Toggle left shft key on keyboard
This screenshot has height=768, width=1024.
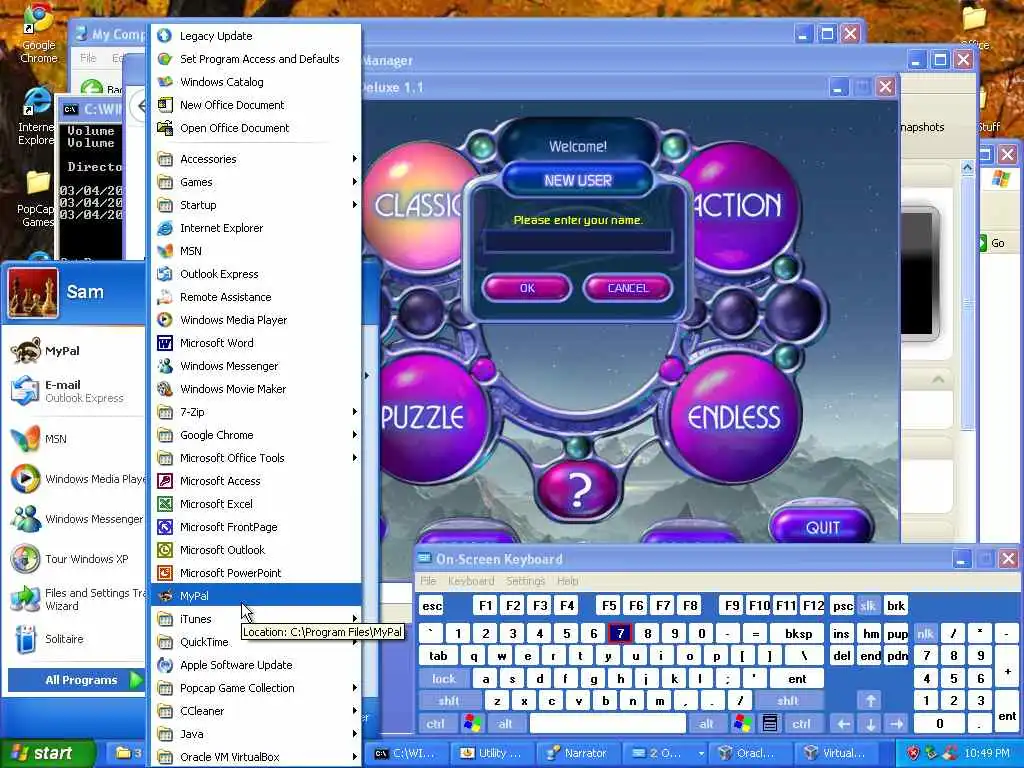449,701
